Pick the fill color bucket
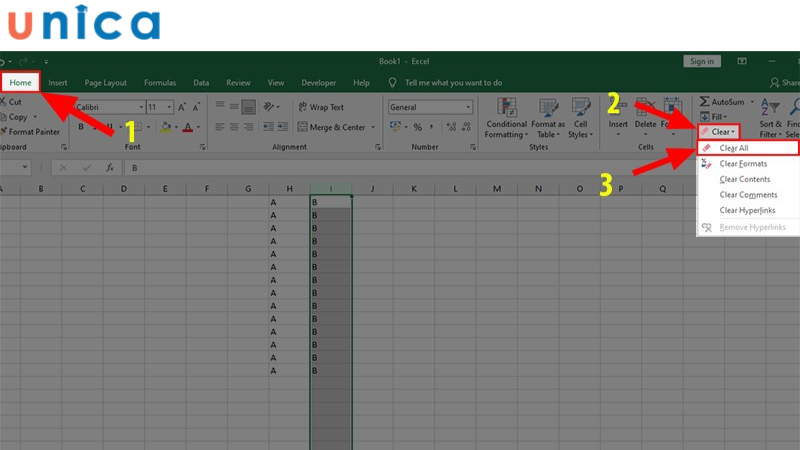 [166, 127]
